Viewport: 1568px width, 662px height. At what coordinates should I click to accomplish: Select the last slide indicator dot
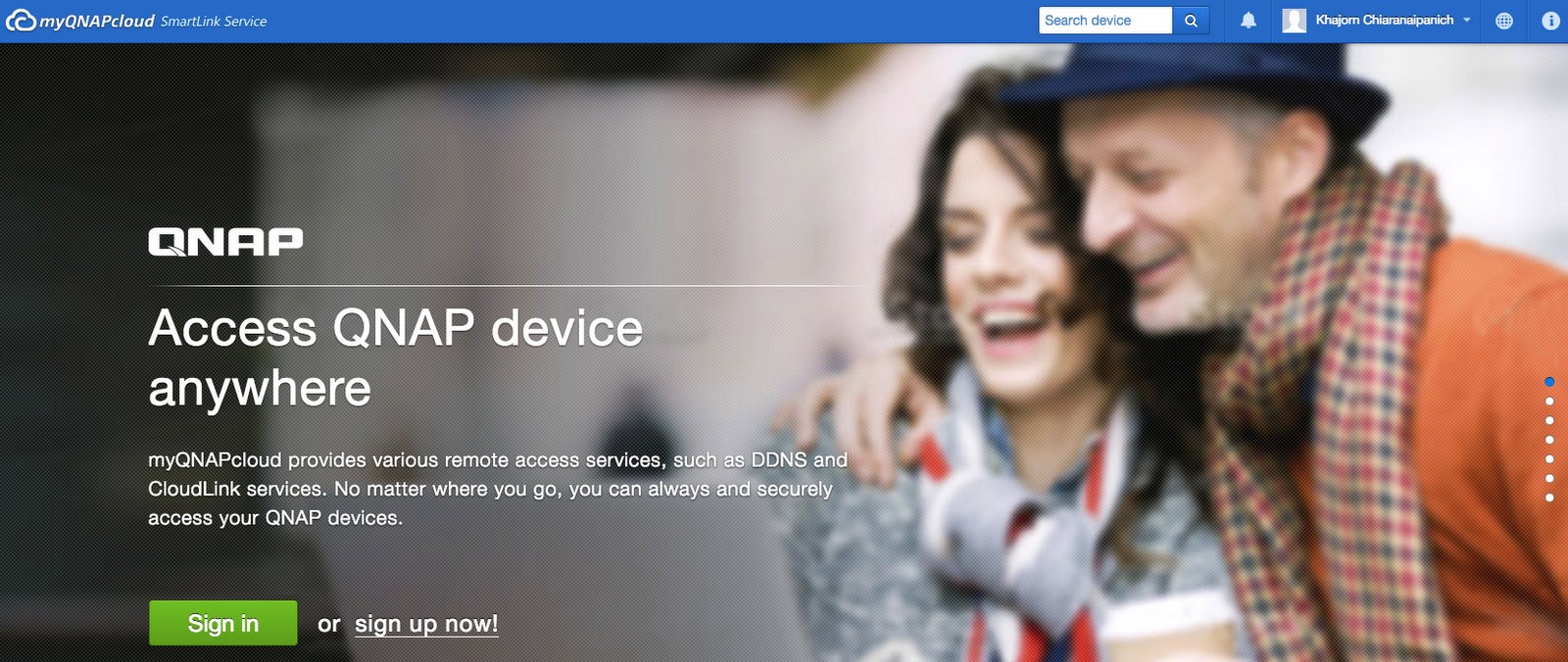click(x=1549, y=497)
